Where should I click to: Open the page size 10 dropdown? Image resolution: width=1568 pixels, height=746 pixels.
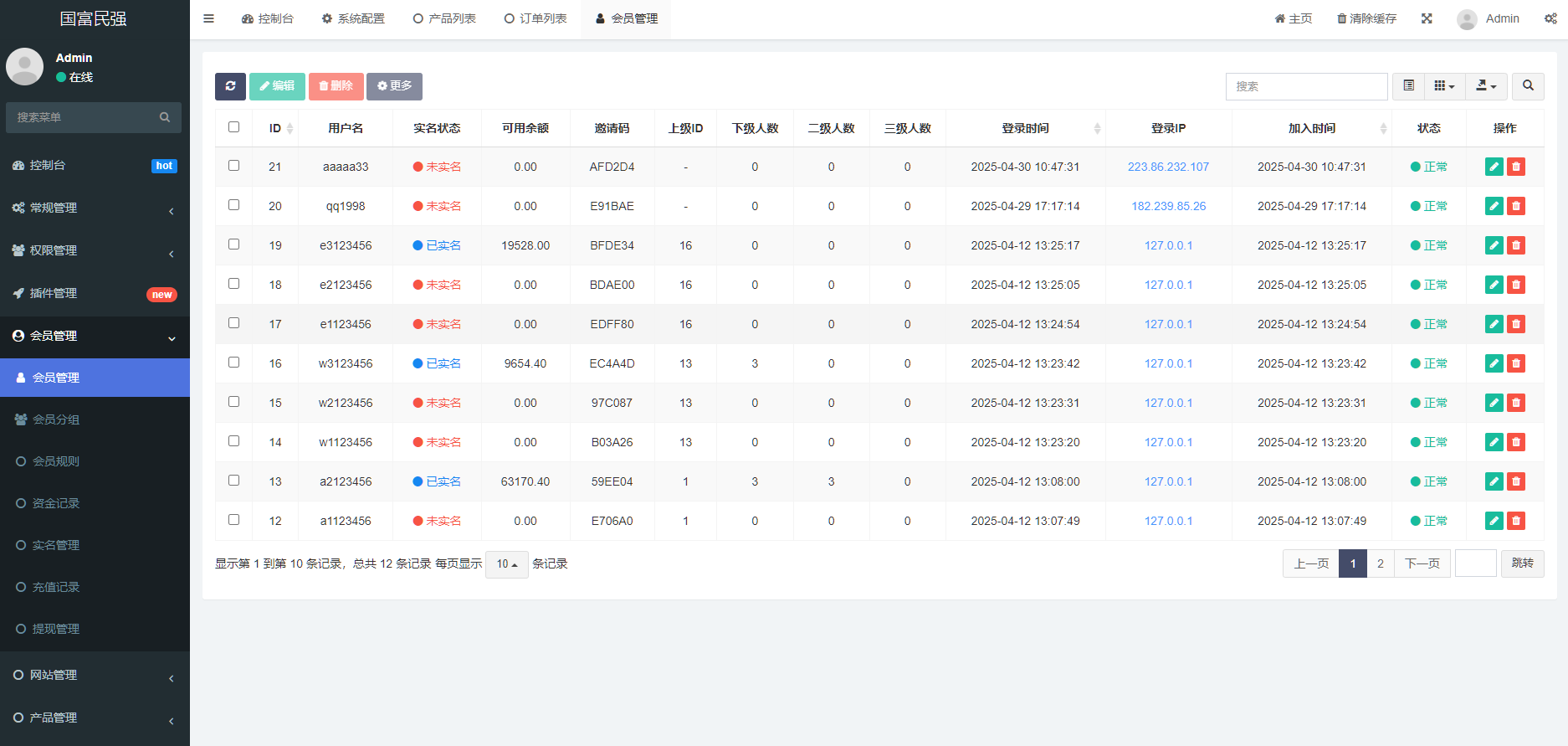[x=506, y=564]
